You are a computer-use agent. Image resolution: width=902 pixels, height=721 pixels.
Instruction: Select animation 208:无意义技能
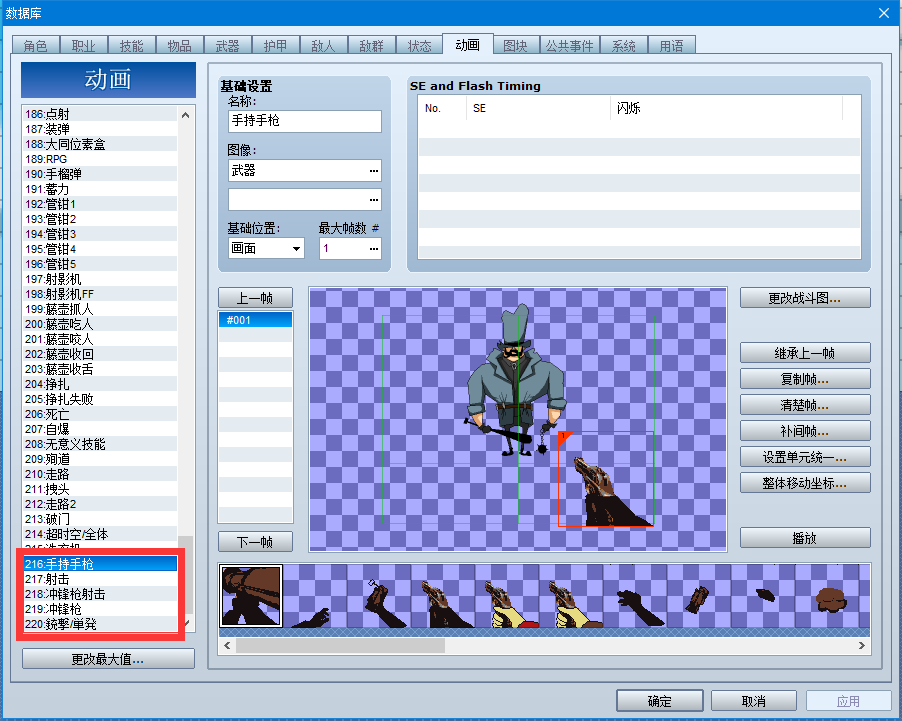click(x=100, y=444)
